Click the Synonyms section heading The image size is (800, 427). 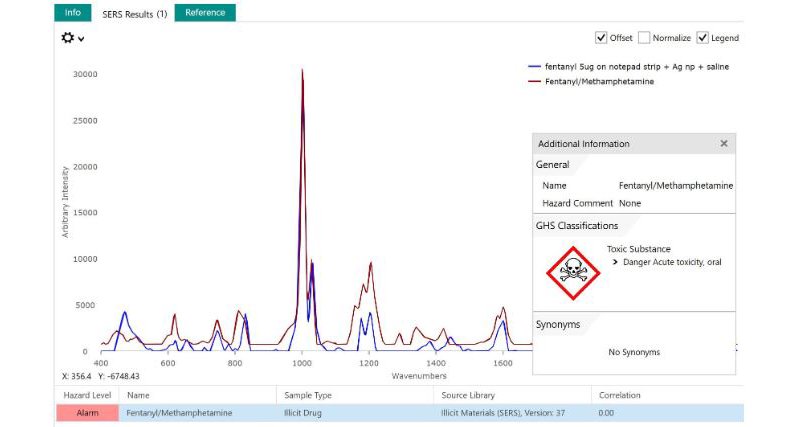pyautogui.click(x=558, y=324)
